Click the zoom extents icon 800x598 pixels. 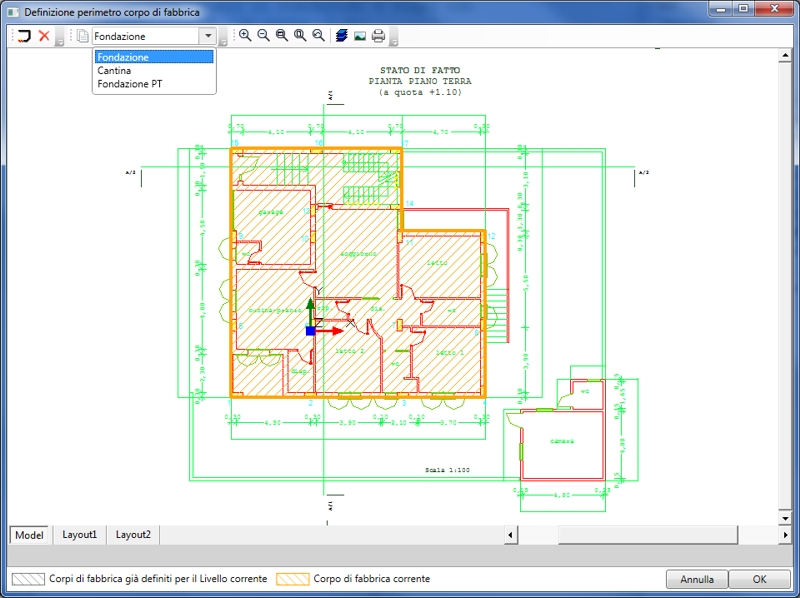coord(300,36)
